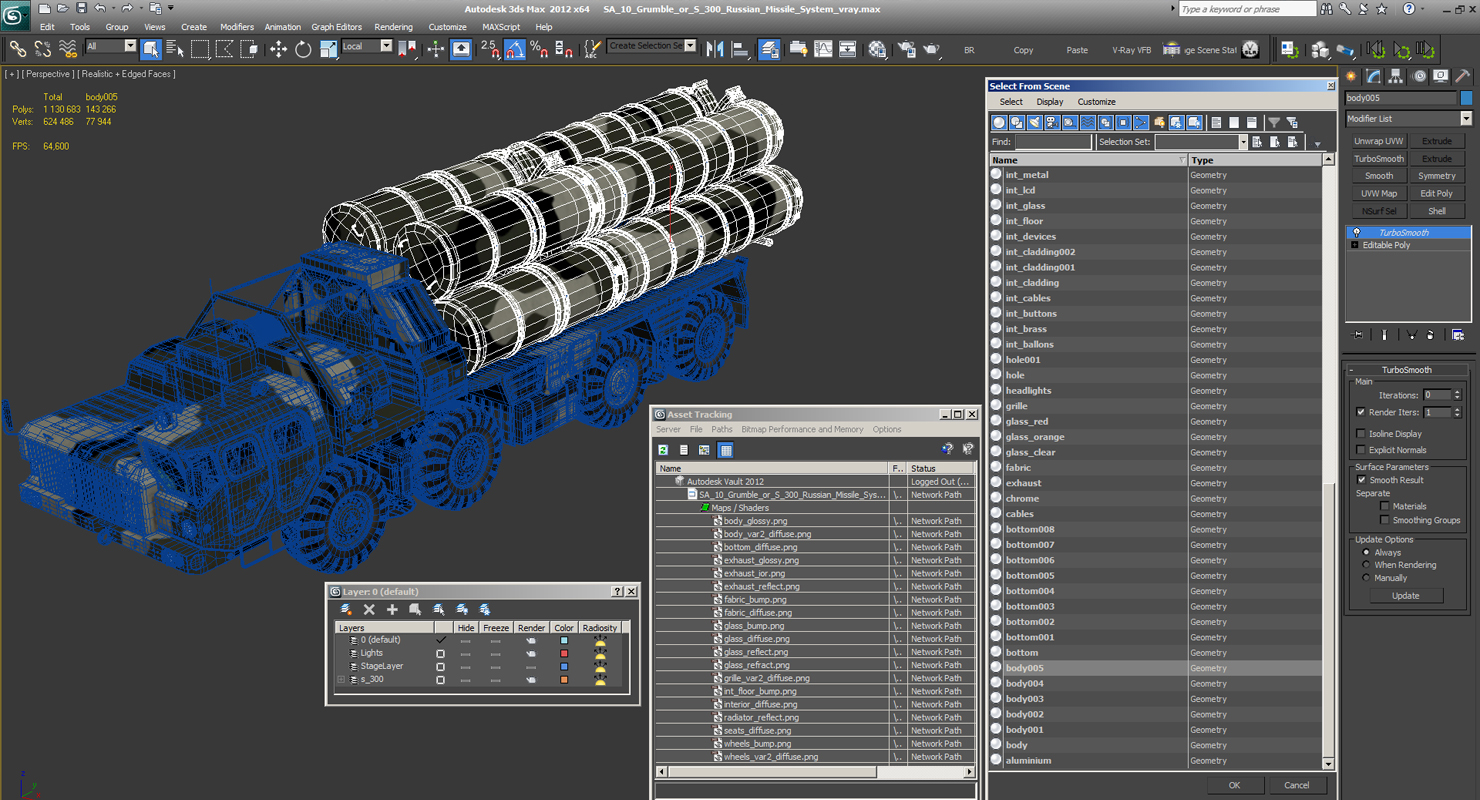Viewport: 1480px width, 800px height.
Task: Select the Always update option
Action: tap(1366, 552)
